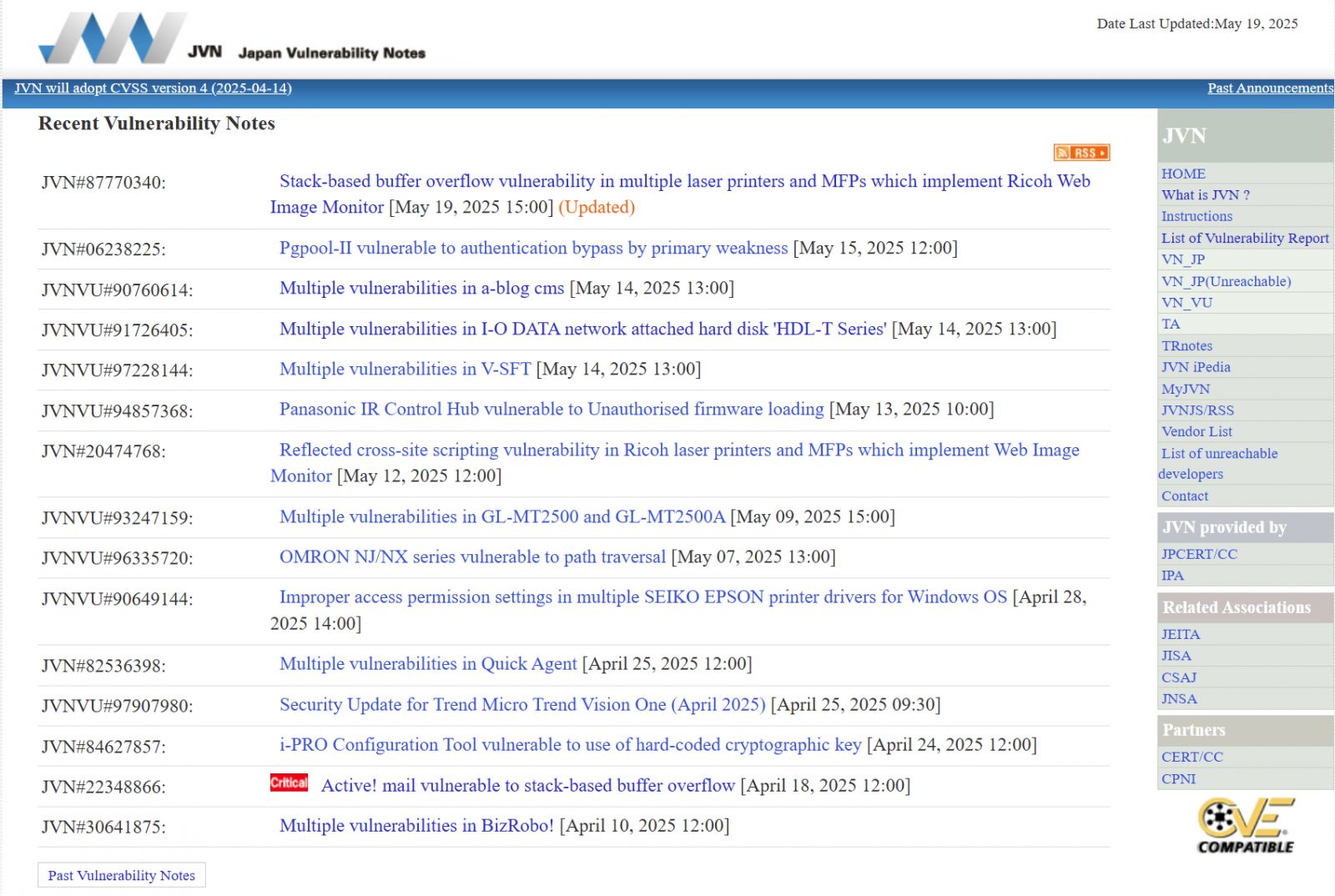Open the TA sidebar link

(1171, 324)
